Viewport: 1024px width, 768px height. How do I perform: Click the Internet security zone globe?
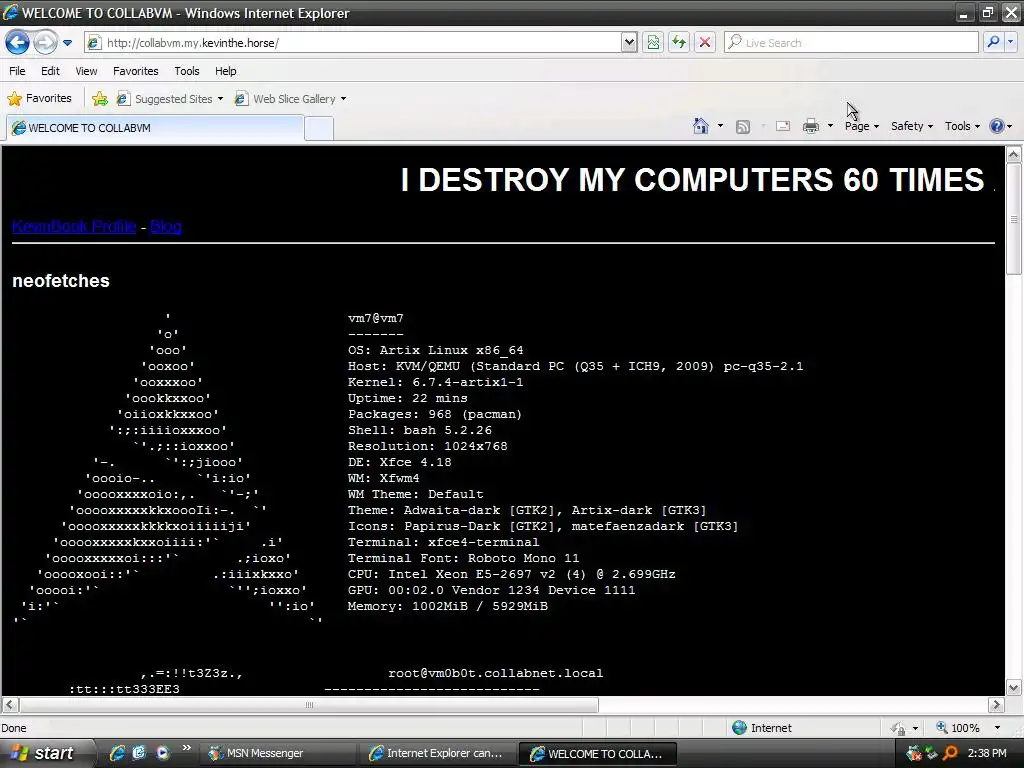coord(739,728)
